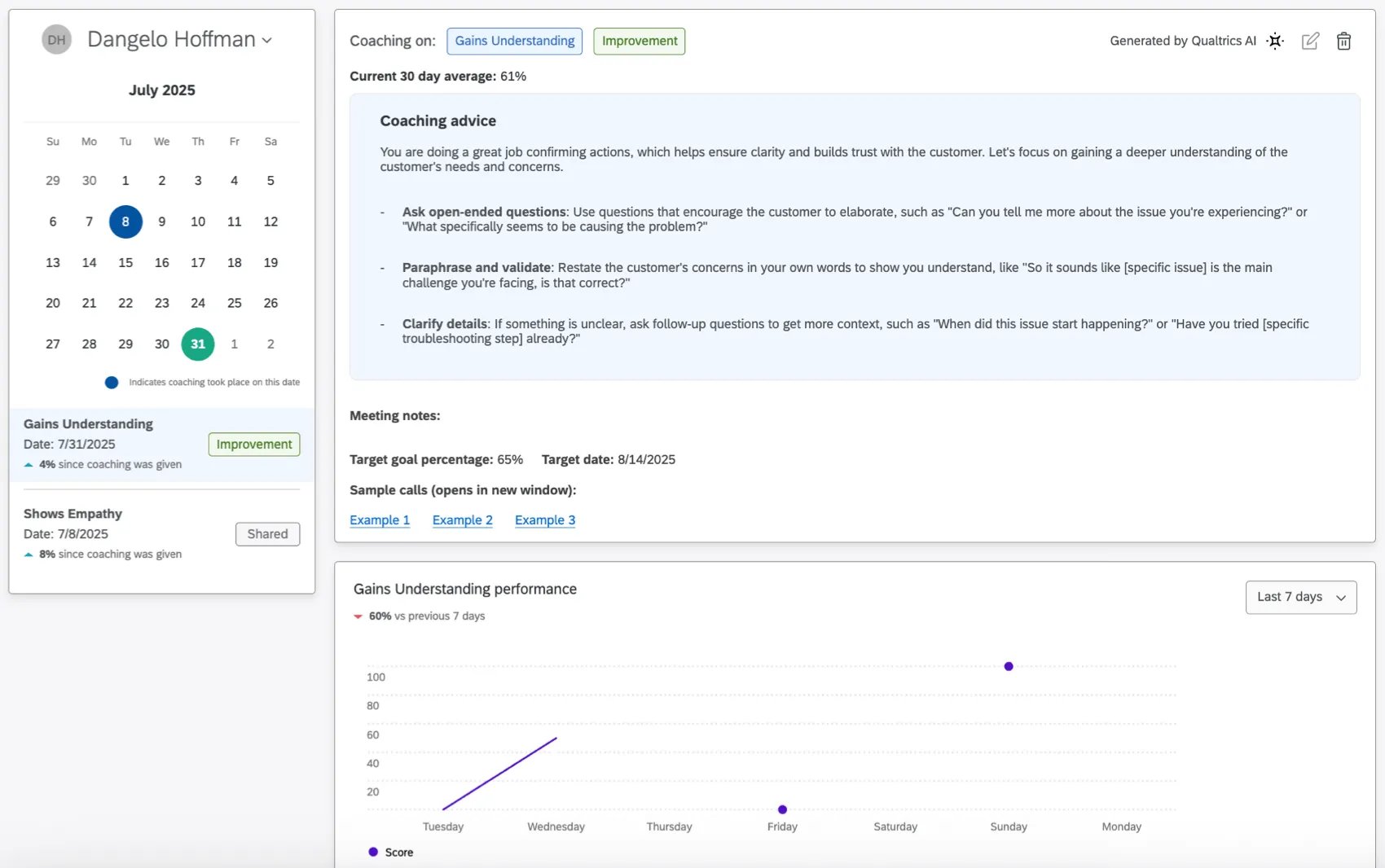
Task: Click the delete trash icon
Action: point(1343,41)
